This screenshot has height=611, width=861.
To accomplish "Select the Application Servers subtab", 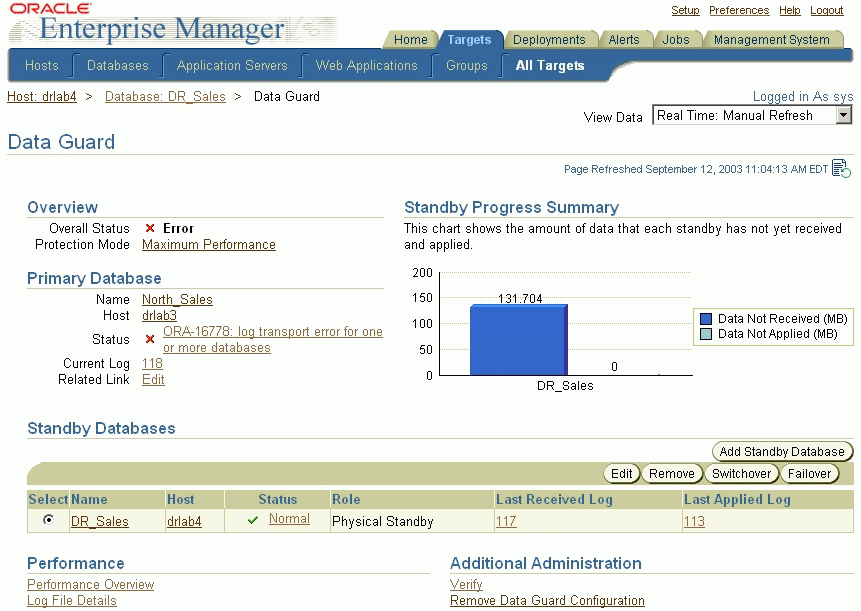I will click(x=232, y=65).
